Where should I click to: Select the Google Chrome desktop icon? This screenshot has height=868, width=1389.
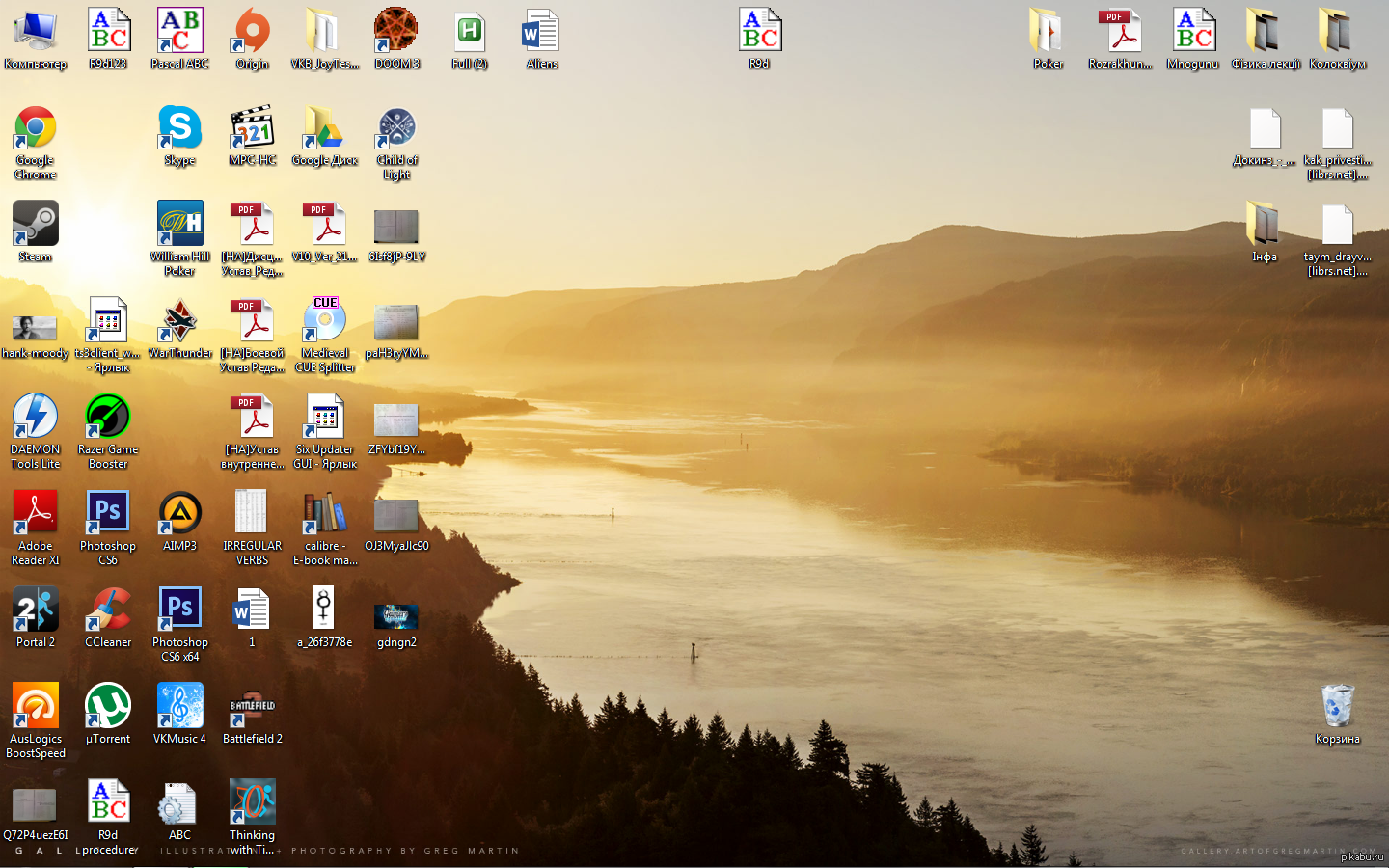(35, 129)
